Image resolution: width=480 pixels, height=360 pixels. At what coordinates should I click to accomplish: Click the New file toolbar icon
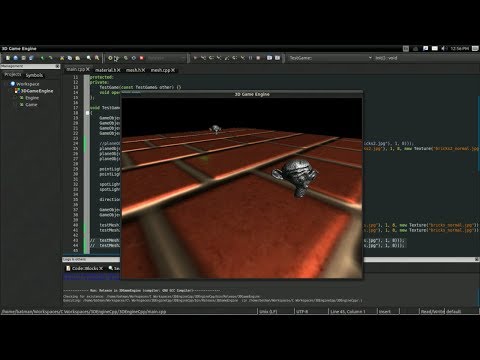(x=8, y=58)
